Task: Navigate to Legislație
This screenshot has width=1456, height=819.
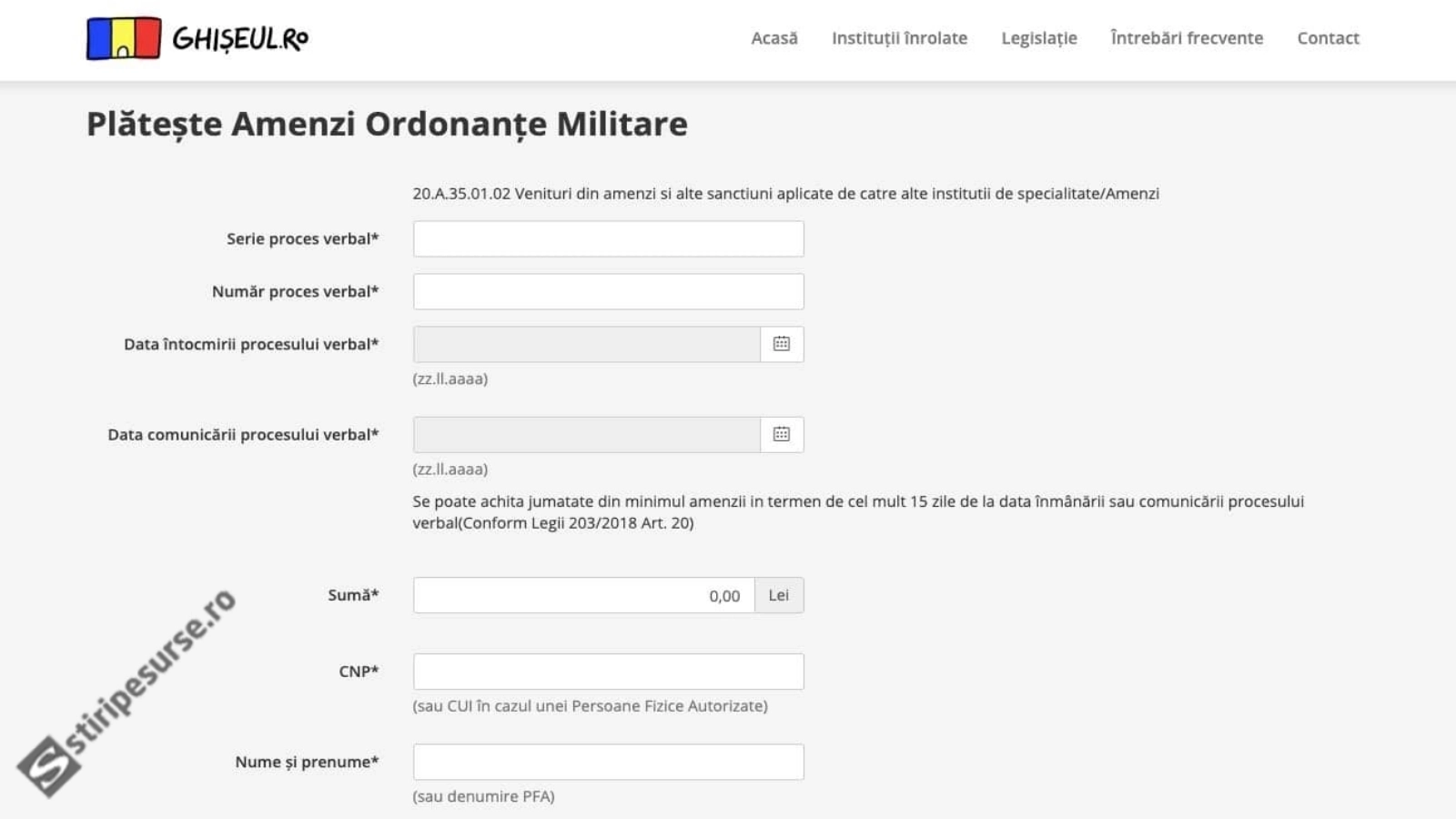Action: pos(1038,38)
